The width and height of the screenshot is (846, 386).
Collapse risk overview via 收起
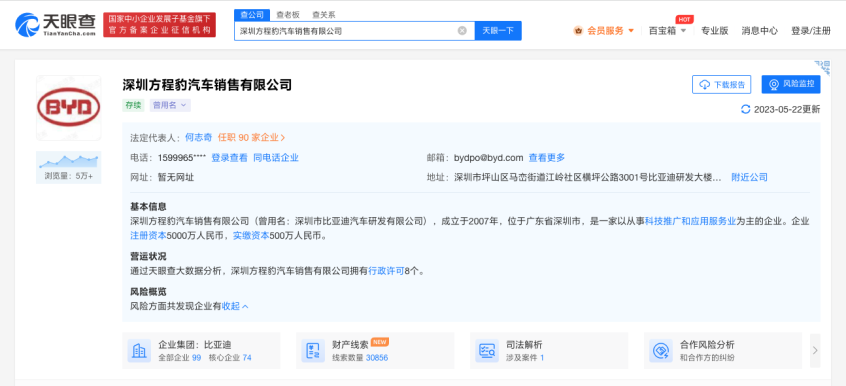(x=235, y=306)
